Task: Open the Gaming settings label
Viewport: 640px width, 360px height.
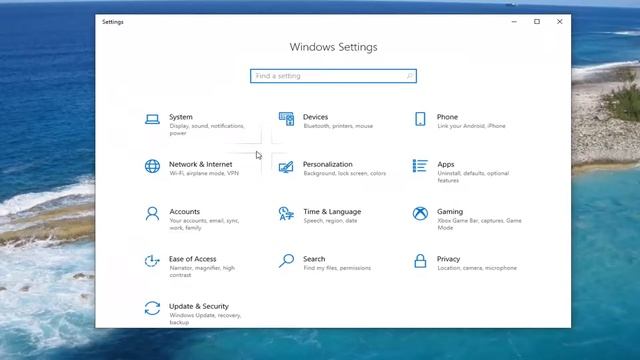Action: tap(450, 212)
